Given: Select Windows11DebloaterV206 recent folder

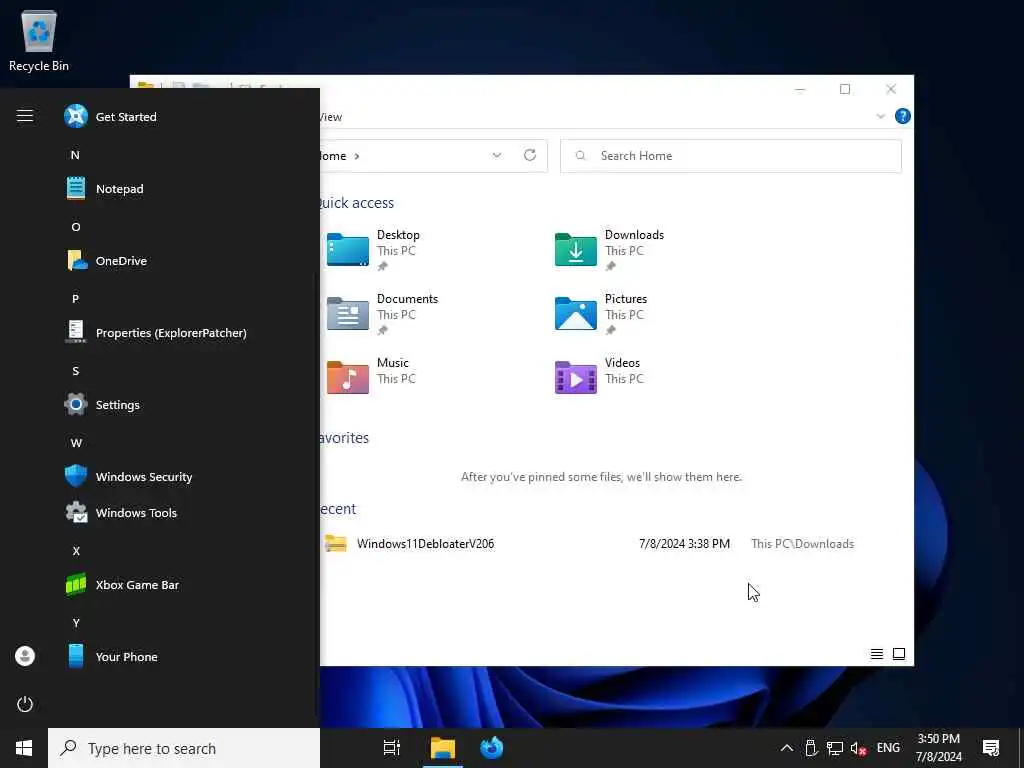Looking at the screenshot, I should tap(425, 544).
